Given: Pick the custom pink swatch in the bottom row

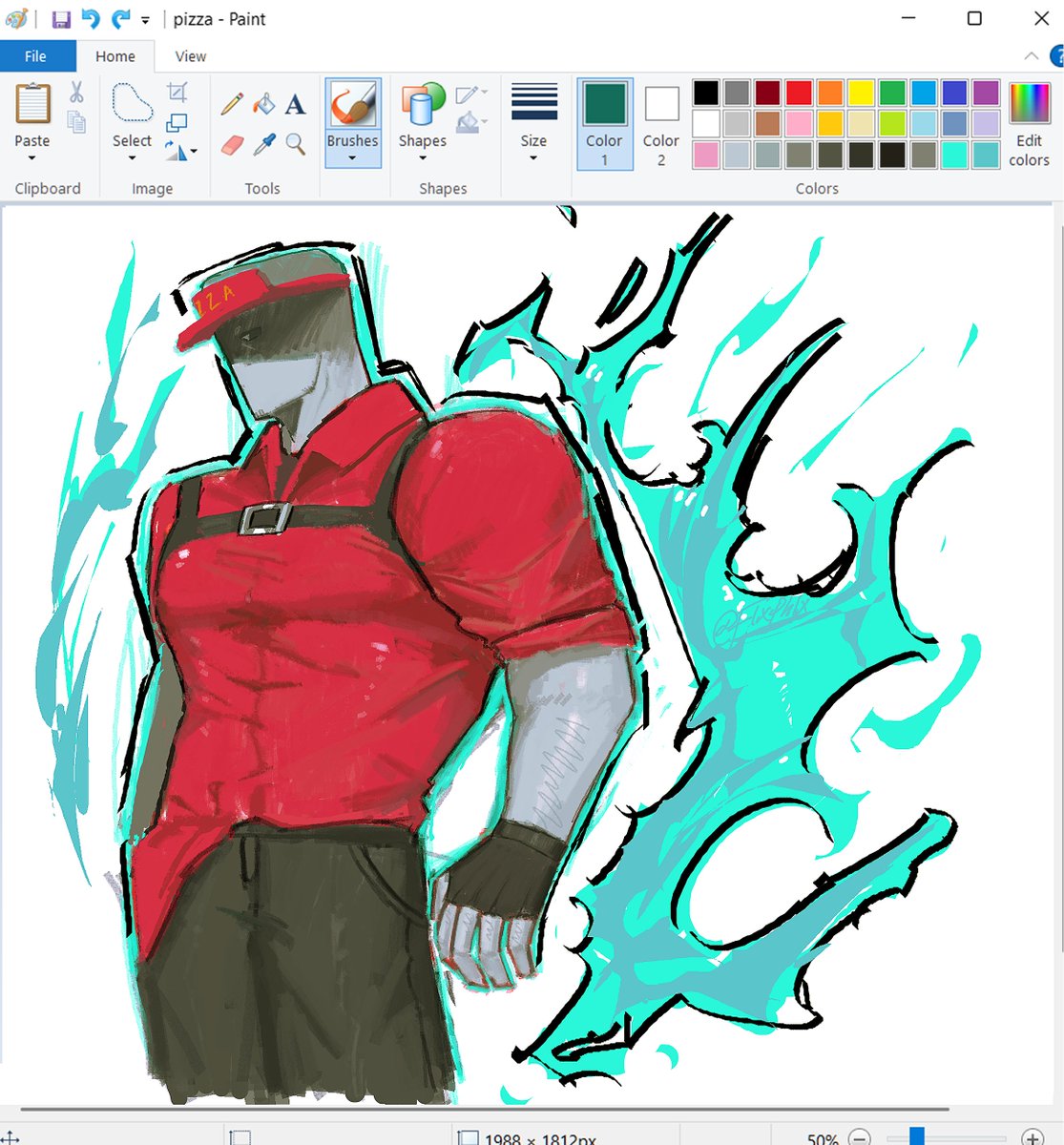Looking at the screenshot, I should coord(706,154).
